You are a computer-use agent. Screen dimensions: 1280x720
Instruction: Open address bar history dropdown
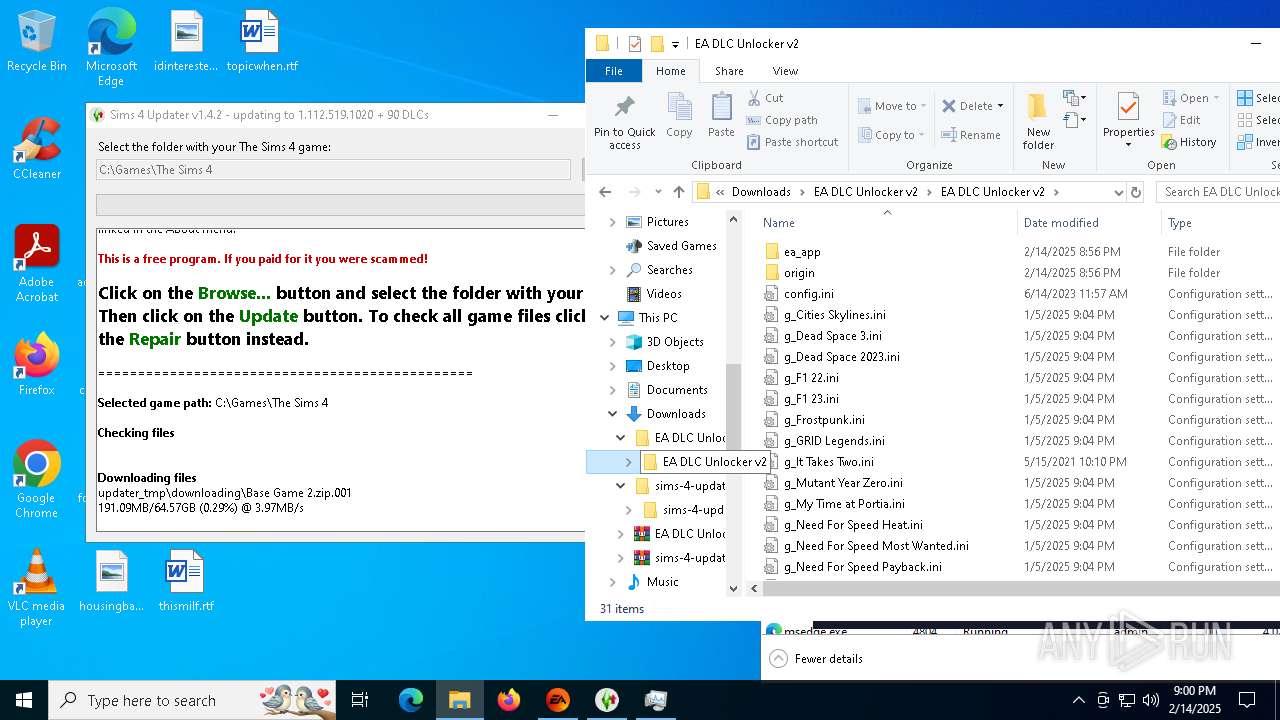(x=1117, y=192)
